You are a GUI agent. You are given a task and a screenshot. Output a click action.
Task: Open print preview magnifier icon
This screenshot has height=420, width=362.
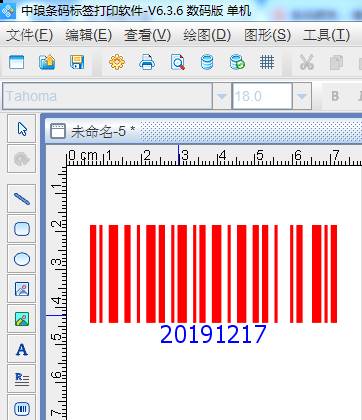point(177,62)
